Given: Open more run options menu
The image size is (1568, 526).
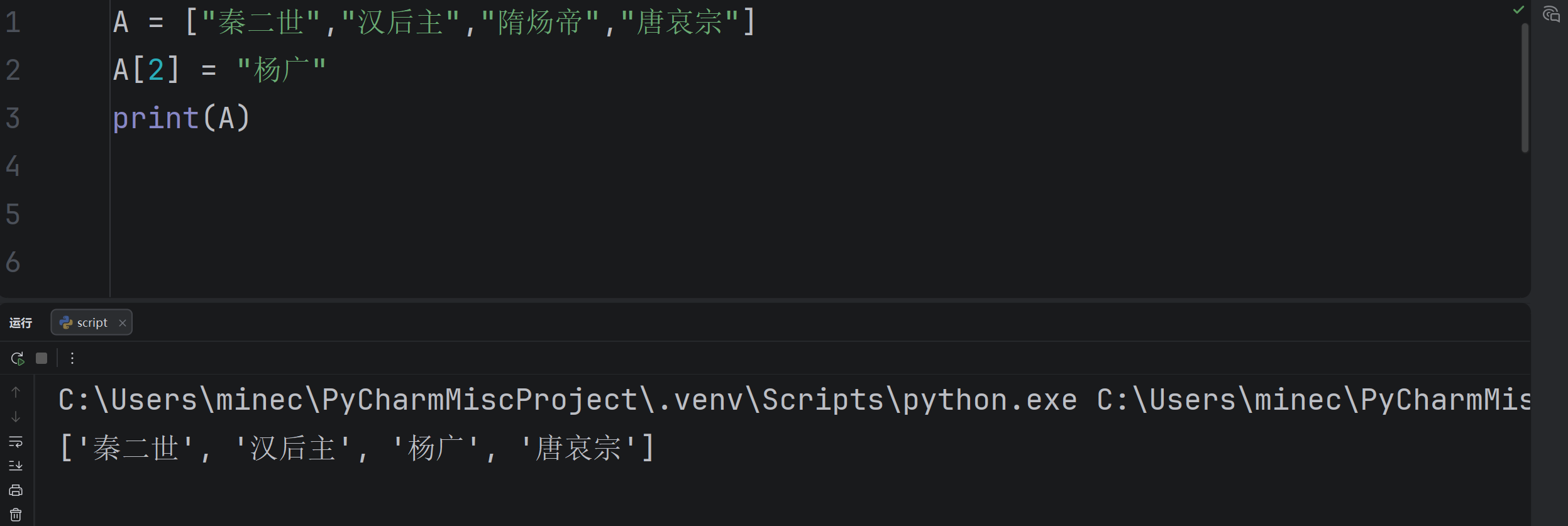Looking at the screenshot, I should click(72, 358).
